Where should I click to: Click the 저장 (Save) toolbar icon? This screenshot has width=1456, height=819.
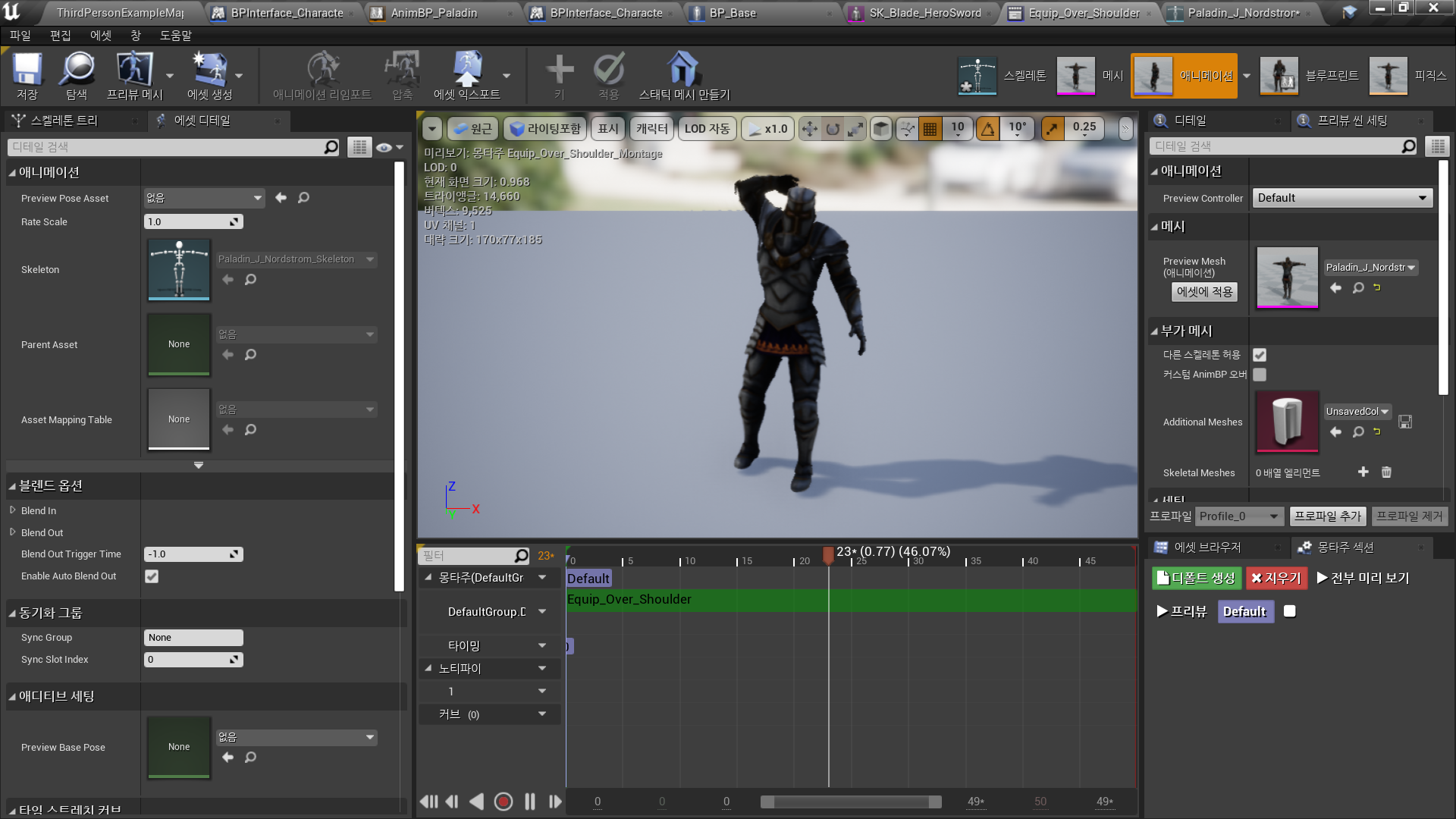click(x=27, y=74)
